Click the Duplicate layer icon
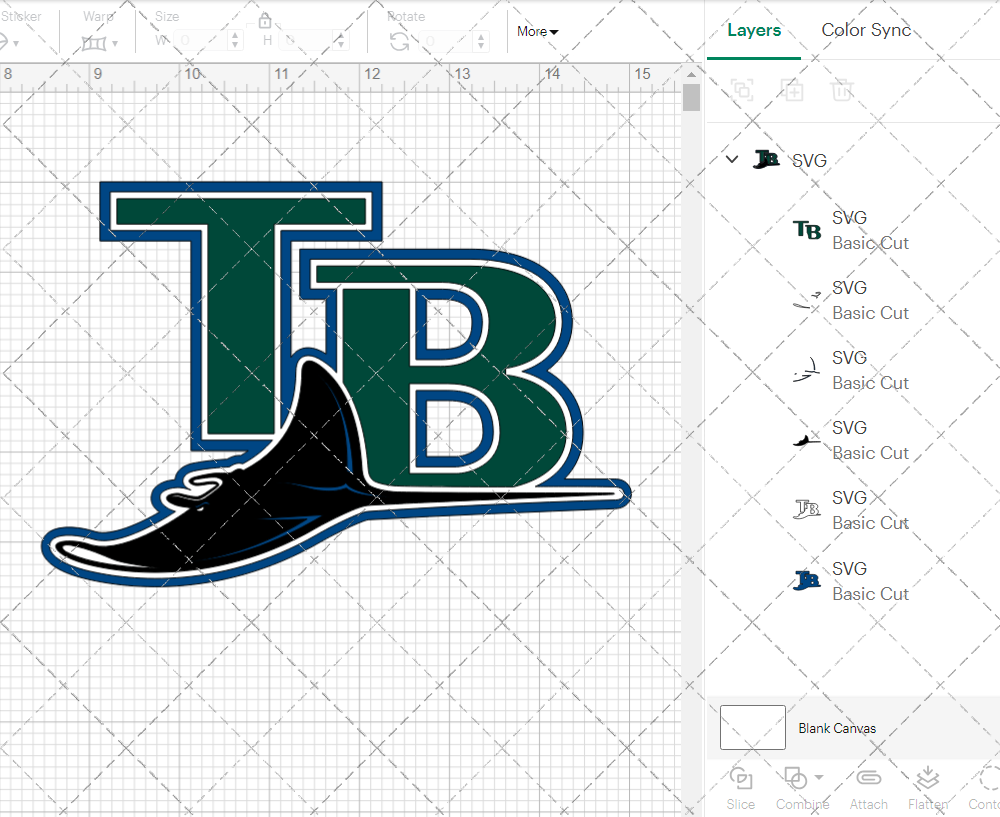The height and width of the screenshot is (817, 1000). [792, 90]
